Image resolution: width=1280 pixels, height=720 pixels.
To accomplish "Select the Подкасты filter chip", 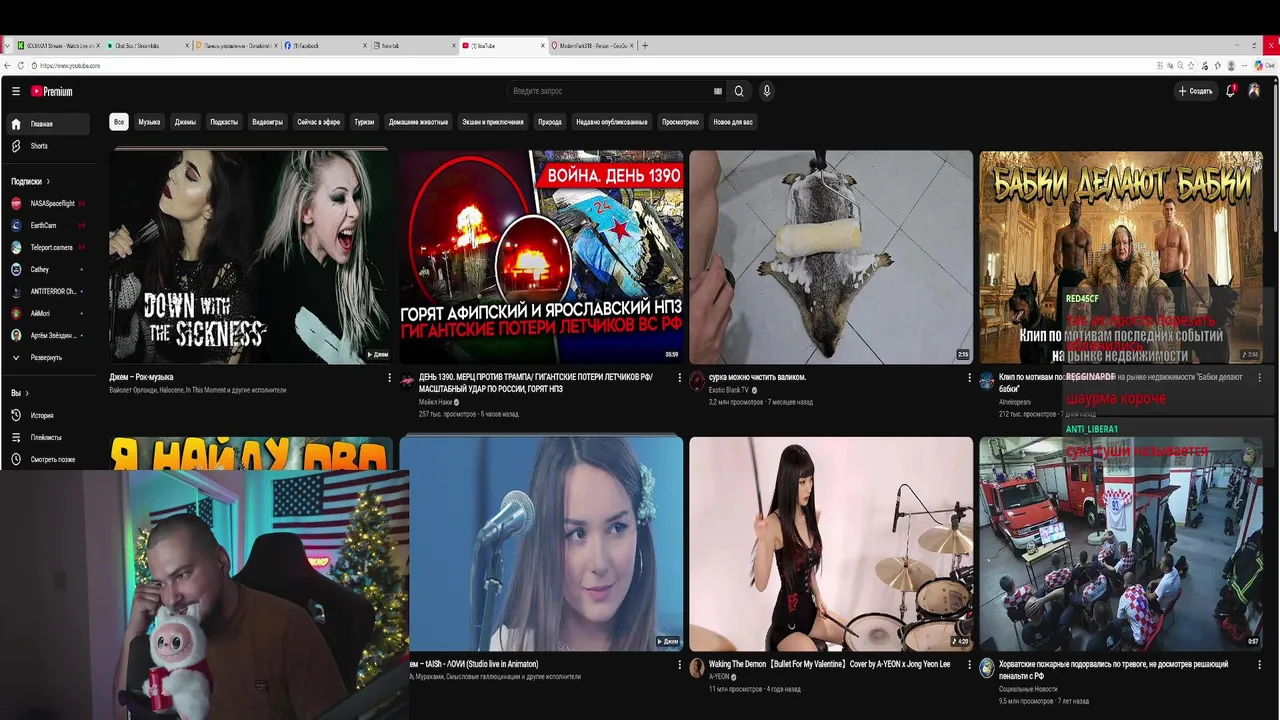I will (224, 122).
